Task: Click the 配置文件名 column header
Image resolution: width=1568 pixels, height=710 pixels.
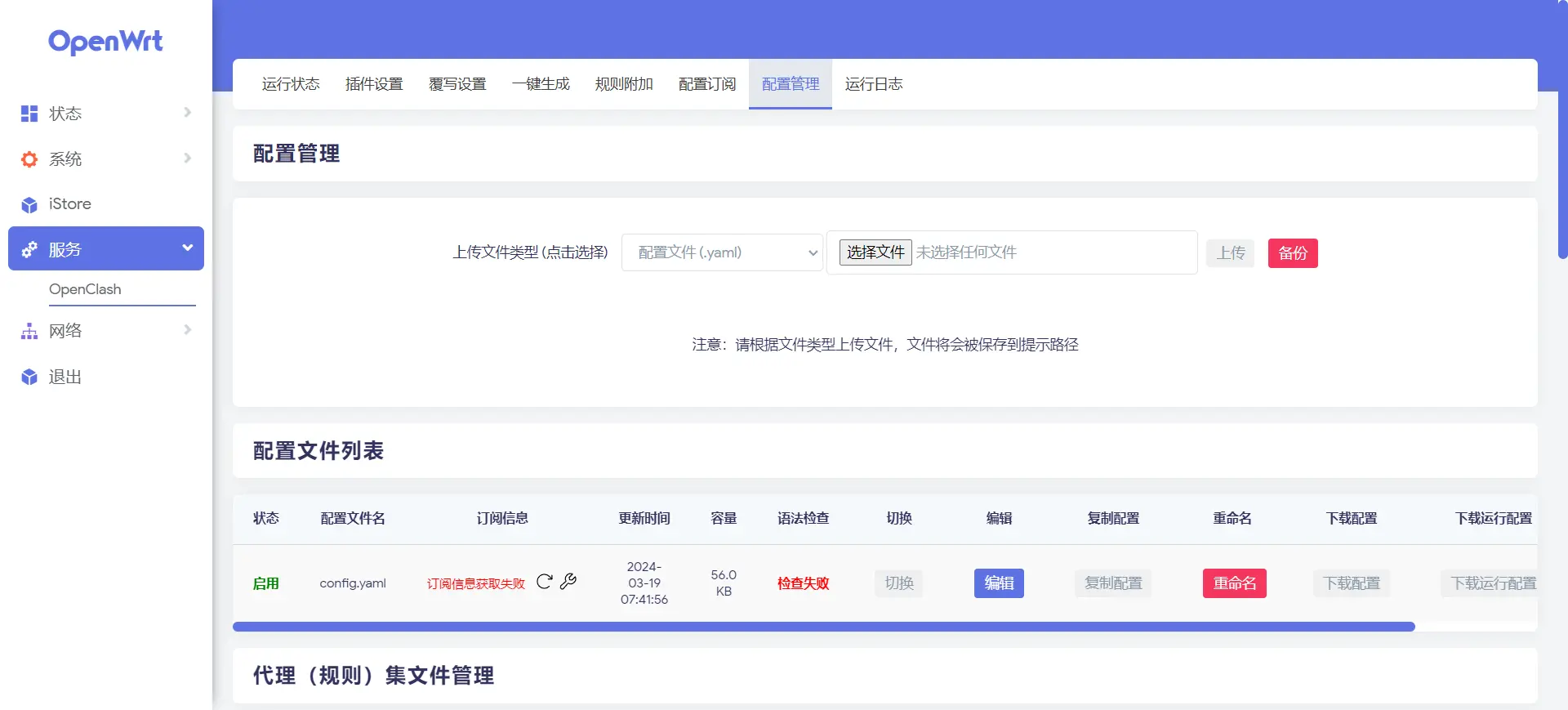Action: pyautogui.click(x=353, y=518)
